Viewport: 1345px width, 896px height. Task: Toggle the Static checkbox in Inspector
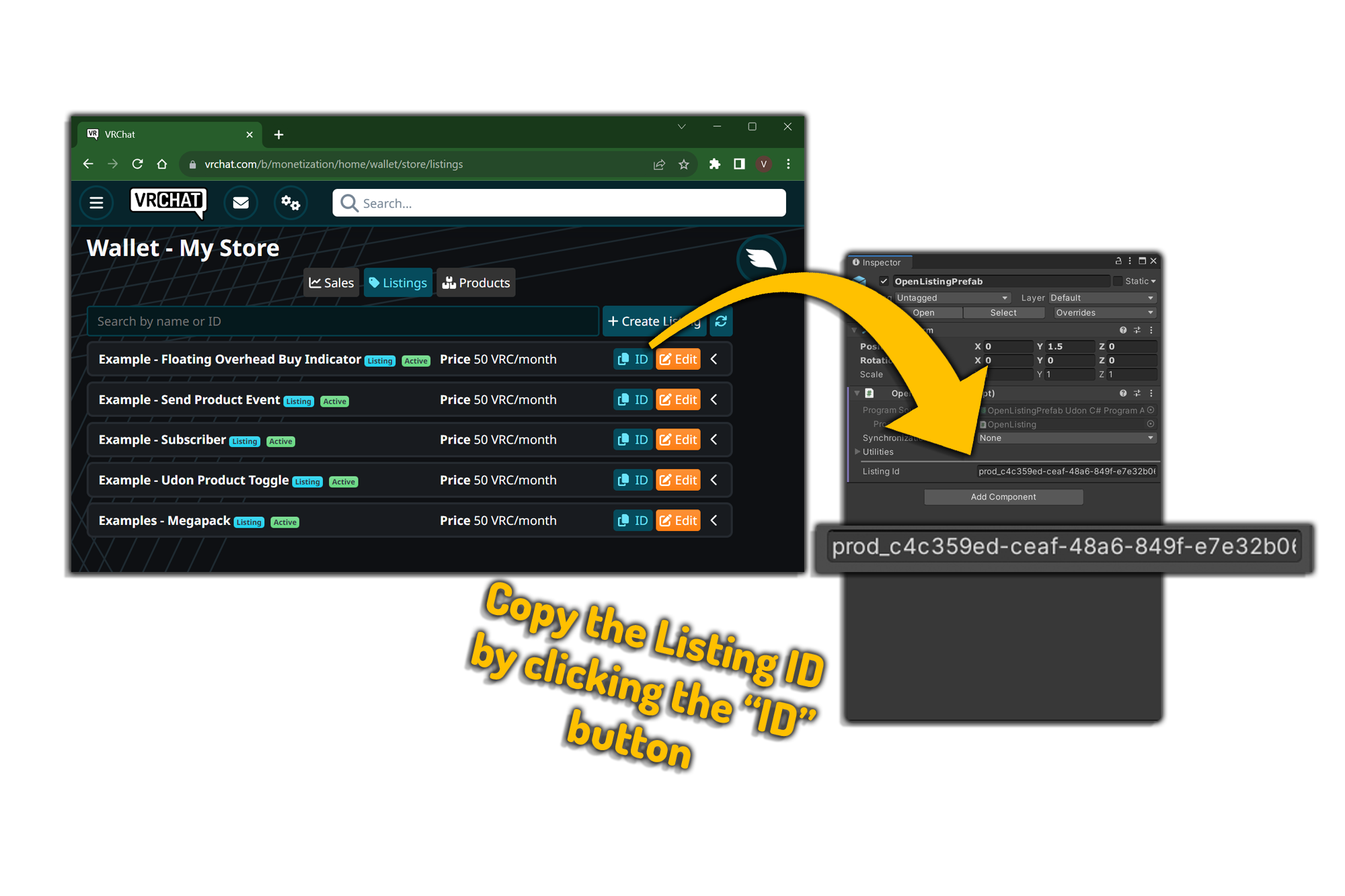click(x=1118, y=281)
